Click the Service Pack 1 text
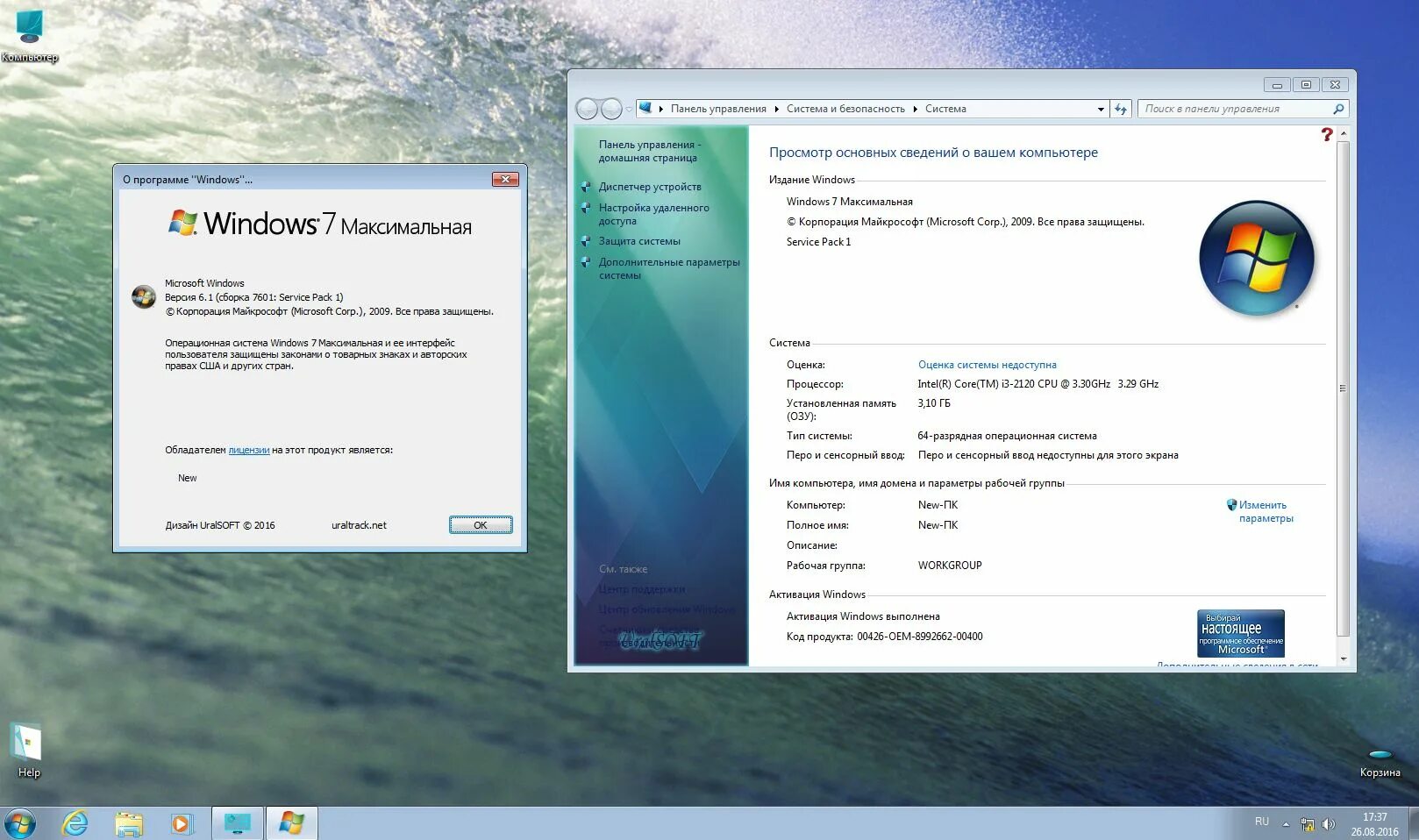This screenshot has height=840, width=1419. pos(818,242)
